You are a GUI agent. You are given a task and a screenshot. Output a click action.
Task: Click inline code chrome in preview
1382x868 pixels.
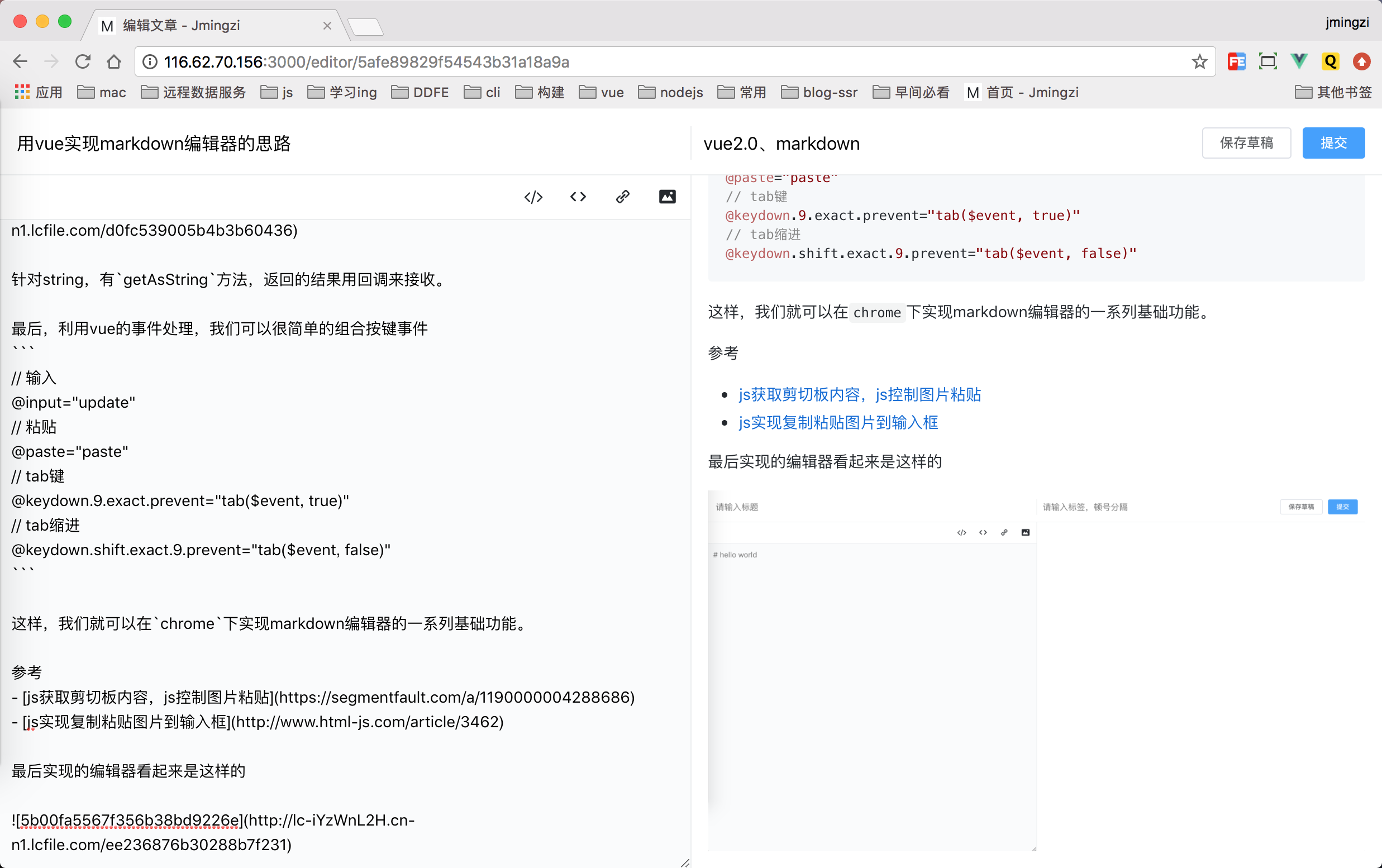click(877, 313)
